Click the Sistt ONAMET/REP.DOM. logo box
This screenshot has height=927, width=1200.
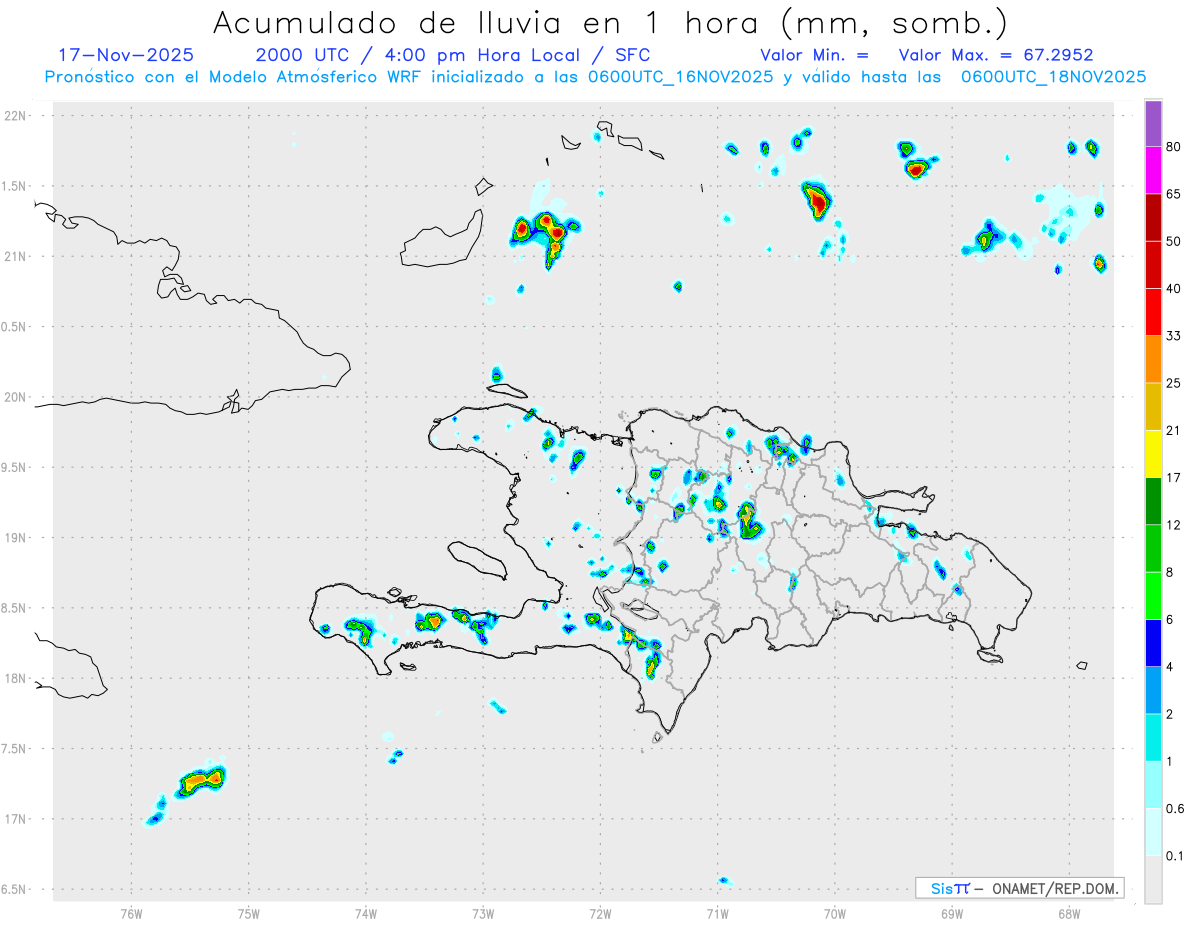1019,888
